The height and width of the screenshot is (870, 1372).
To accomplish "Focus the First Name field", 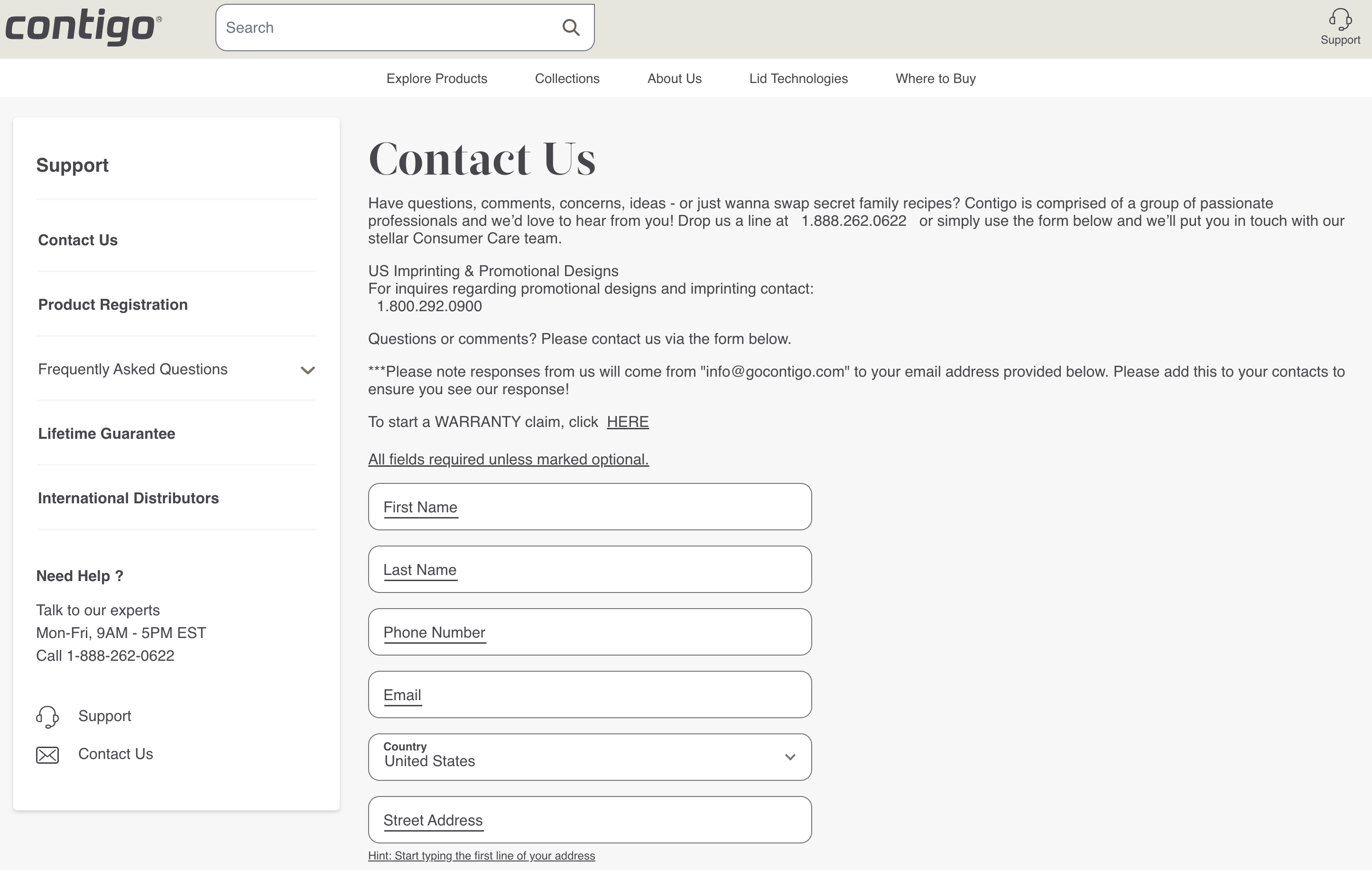I will (x=589, y=507).
